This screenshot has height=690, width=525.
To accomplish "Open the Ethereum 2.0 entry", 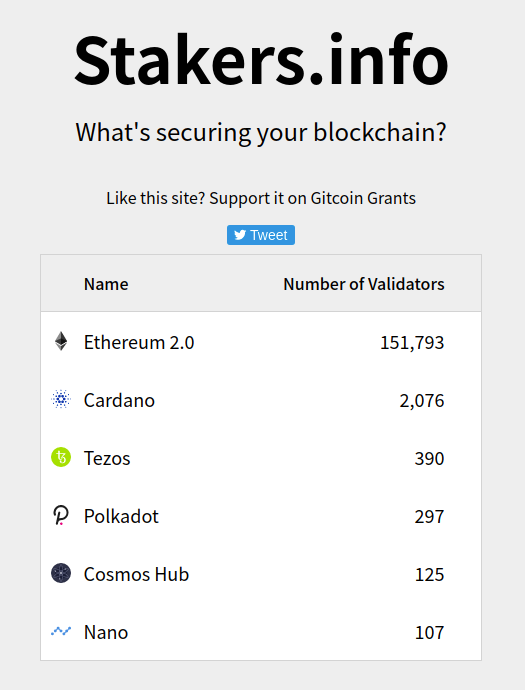I will (139, 342).
